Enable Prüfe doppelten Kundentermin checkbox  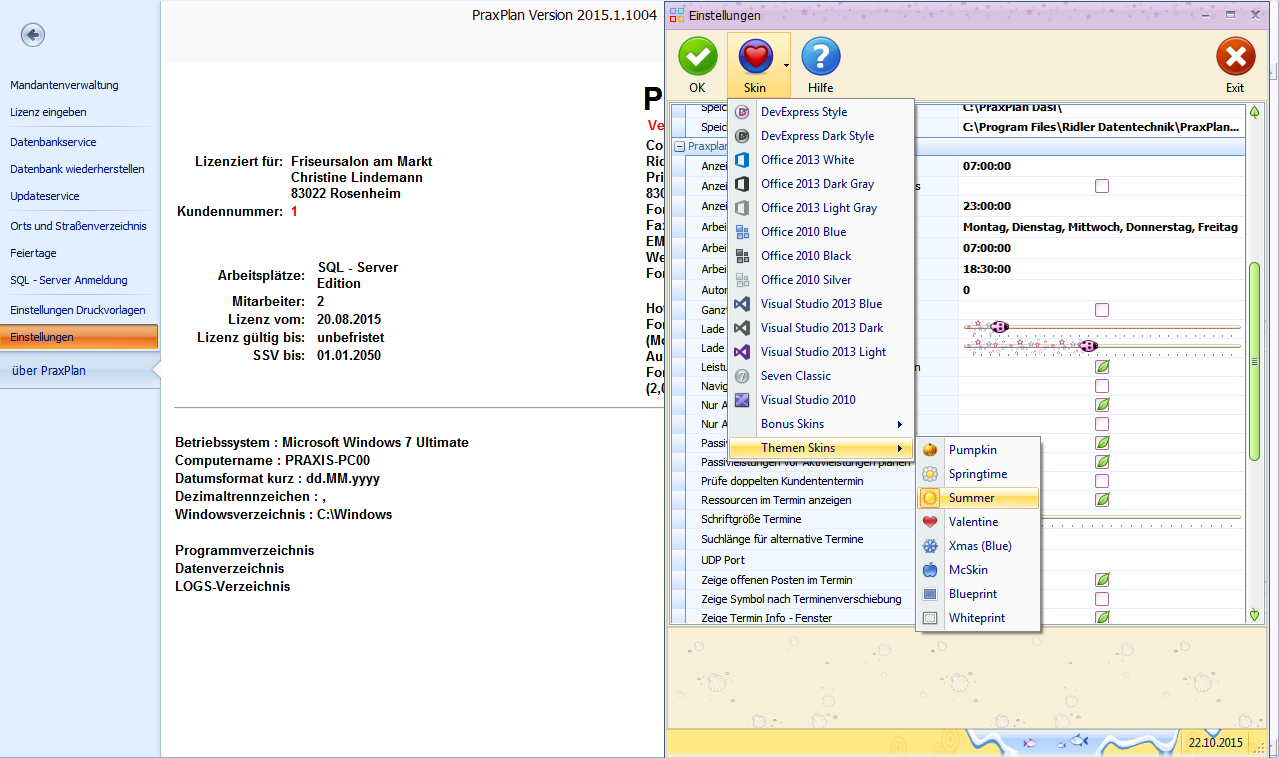click(x=1102, y=481)
